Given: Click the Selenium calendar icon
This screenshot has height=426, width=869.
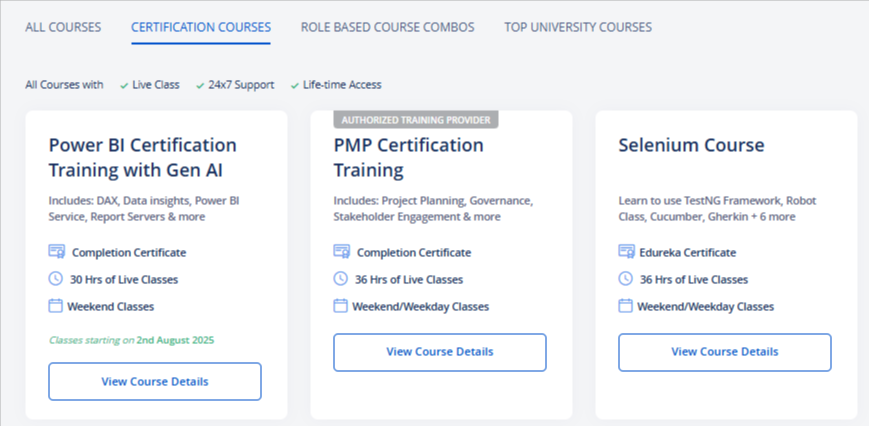Looking at the screenshot, I should click(625, 306).
